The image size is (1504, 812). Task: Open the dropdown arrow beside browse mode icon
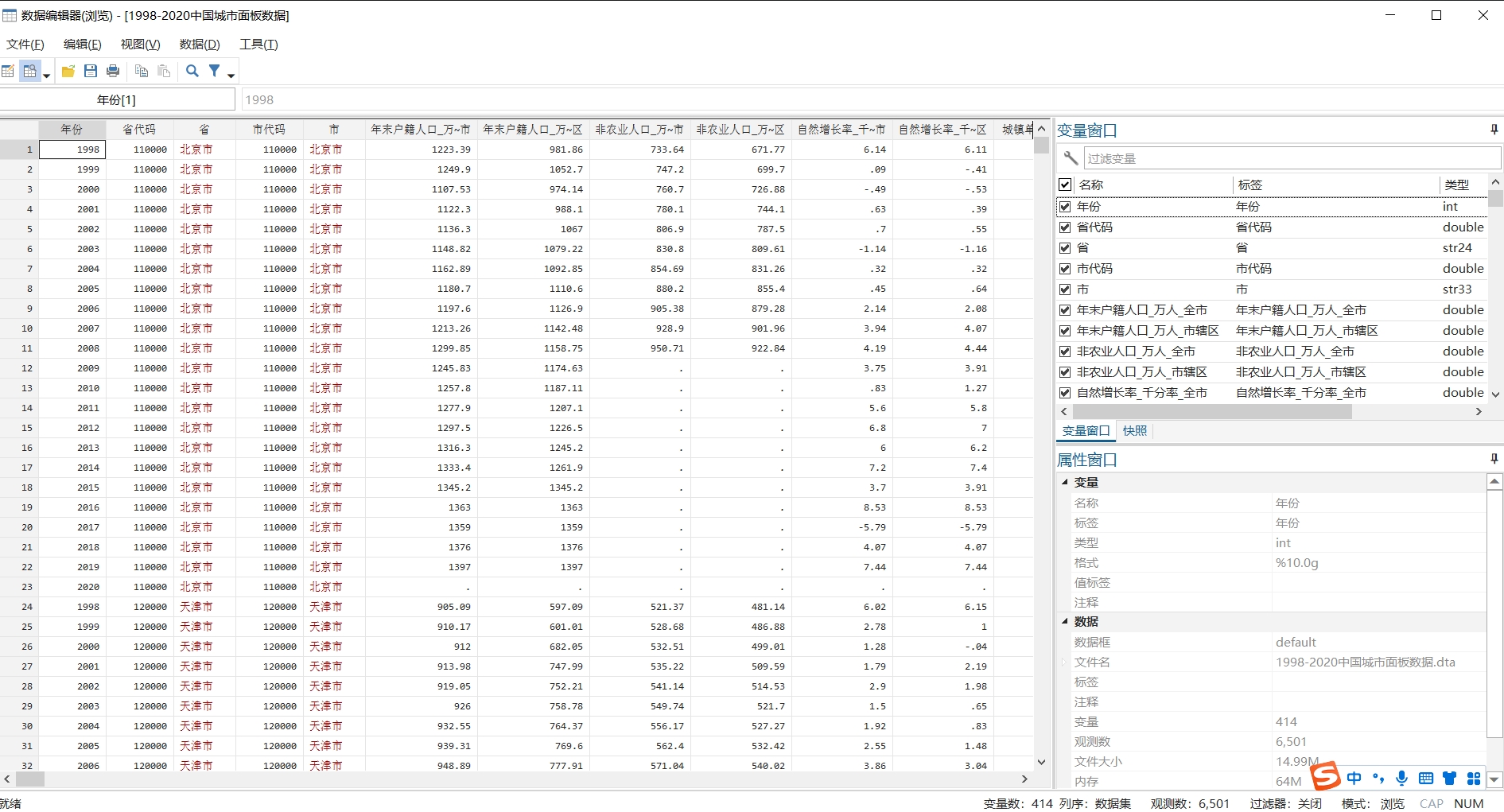(x=46, y=76)
